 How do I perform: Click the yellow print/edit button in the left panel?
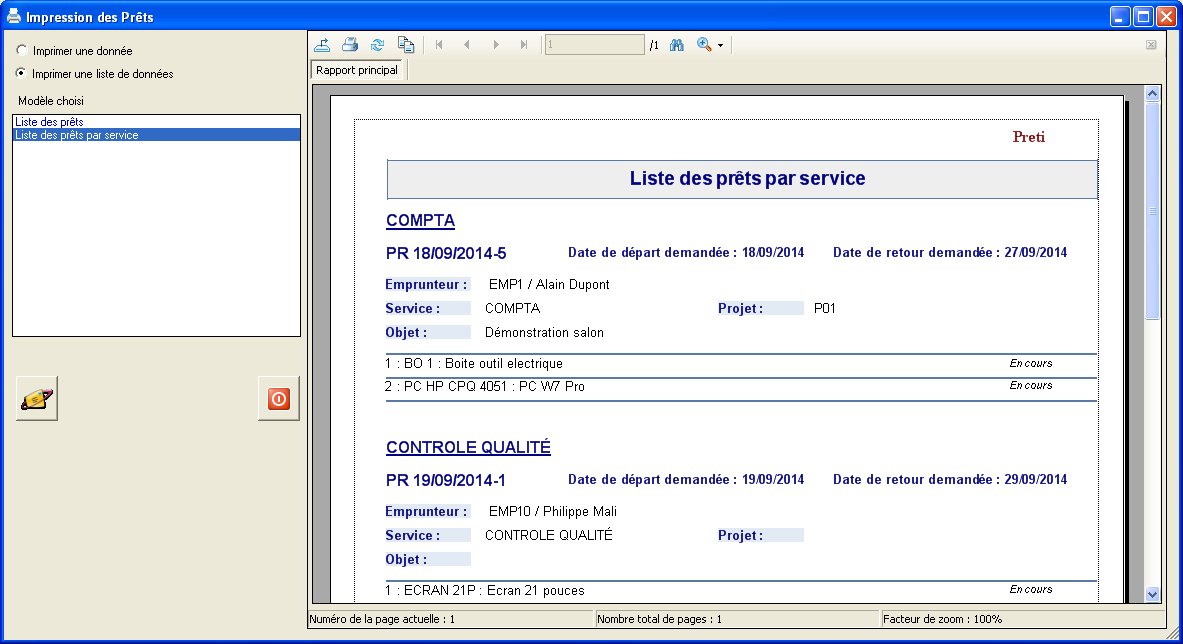pyautogui.click(x=37, y=398)
